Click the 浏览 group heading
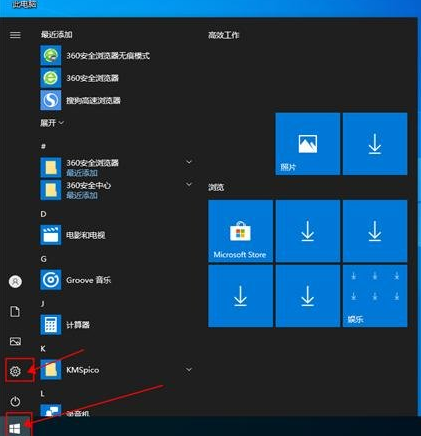Screen dimensions: 421x436 (216, 187)
